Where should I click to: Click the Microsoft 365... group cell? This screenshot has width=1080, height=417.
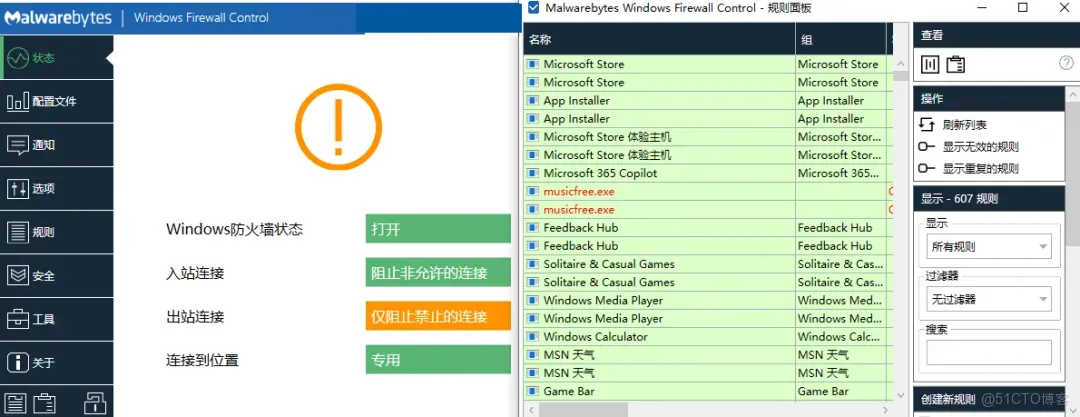coord(841,173)
